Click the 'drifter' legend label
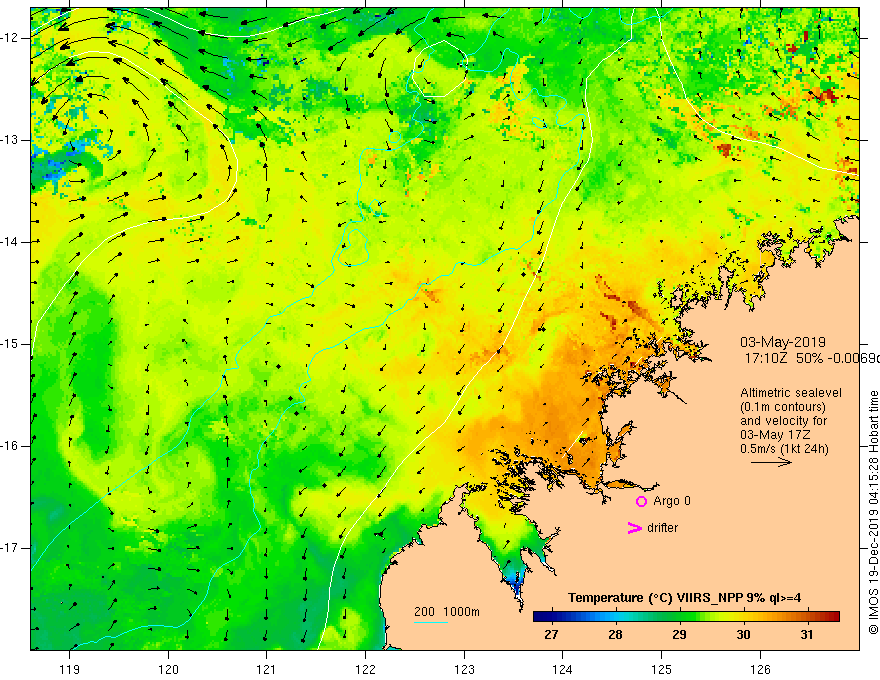This screenshot has width=880, height=680. (x=662, y=528)
